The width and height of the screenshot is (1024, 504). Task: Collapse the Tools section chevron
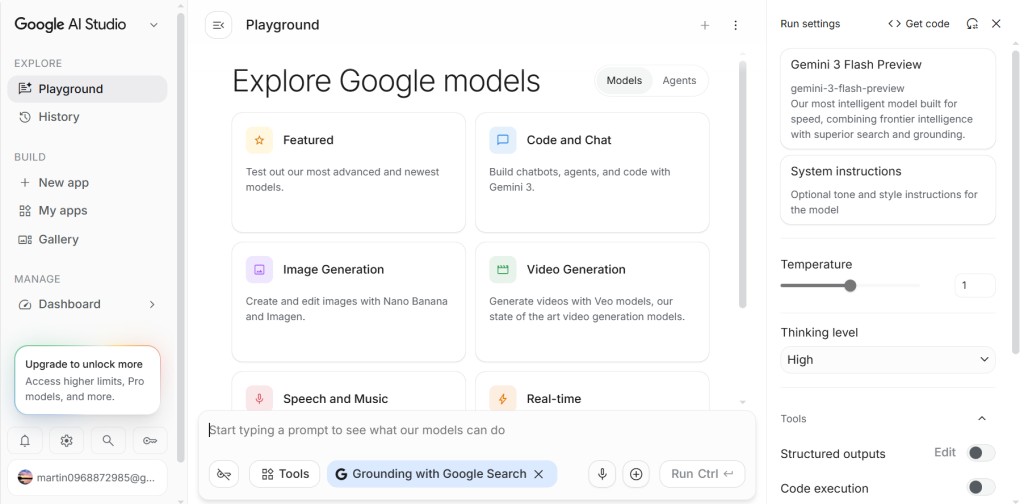982,418
